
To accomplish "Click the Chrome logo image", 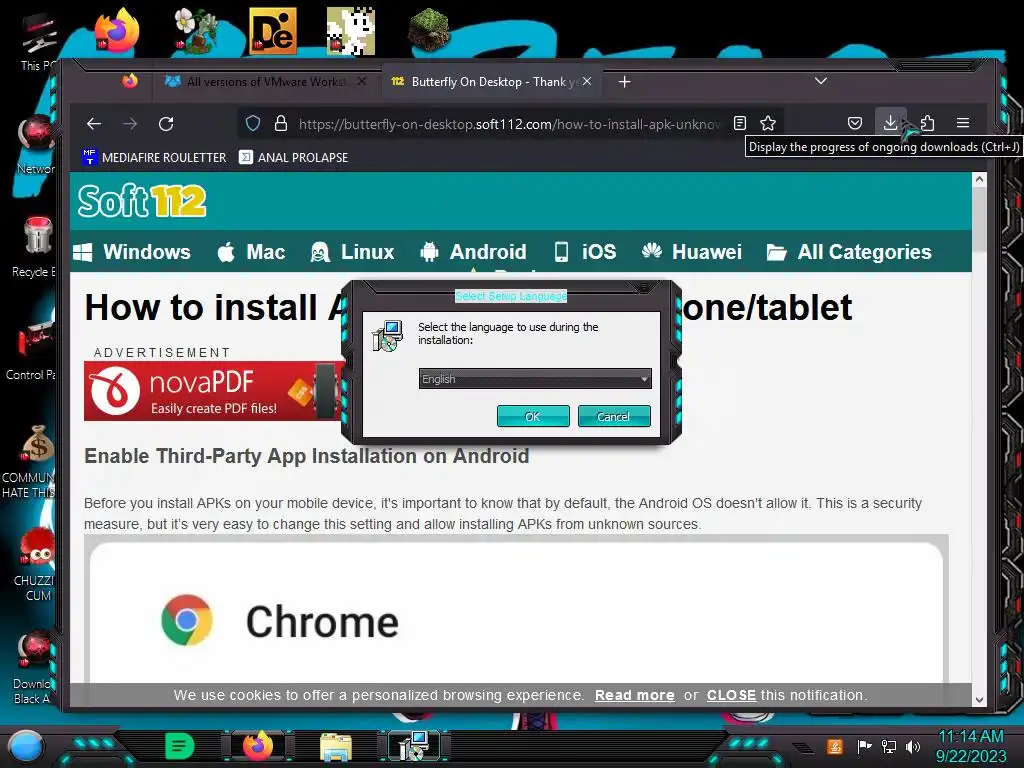I will [x=187, y=620].
